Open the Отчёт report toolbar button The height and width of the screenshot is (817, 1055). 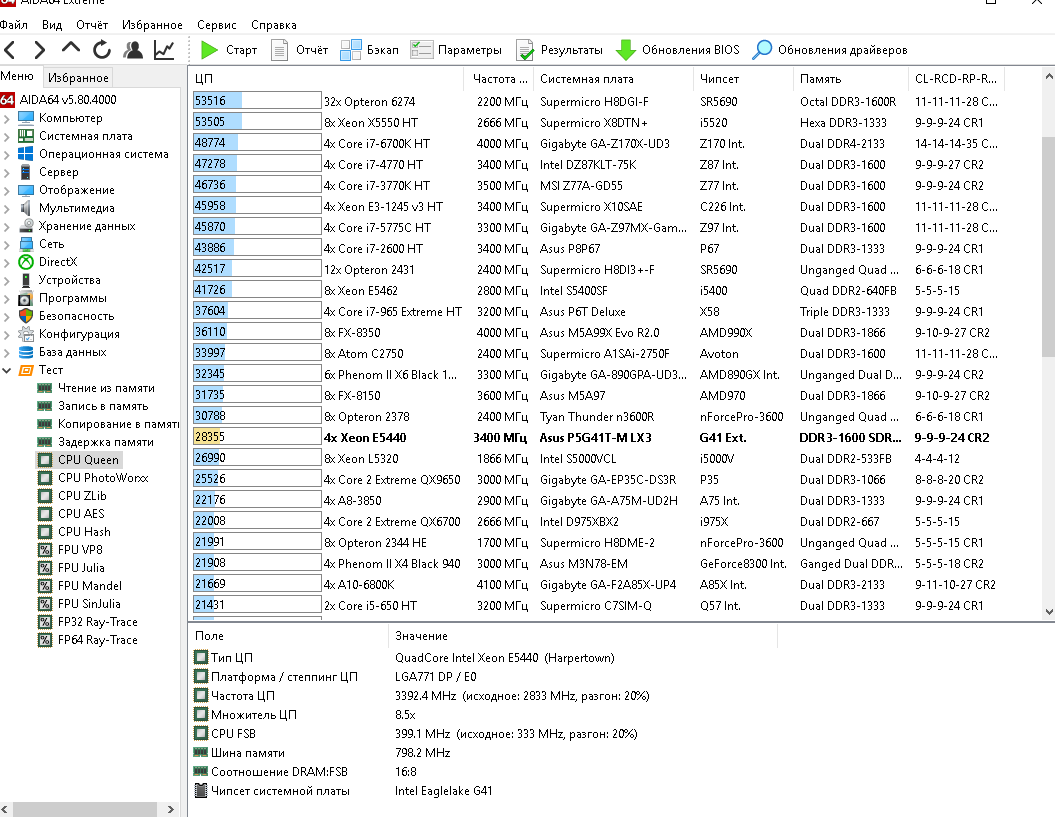click(299, 50)
